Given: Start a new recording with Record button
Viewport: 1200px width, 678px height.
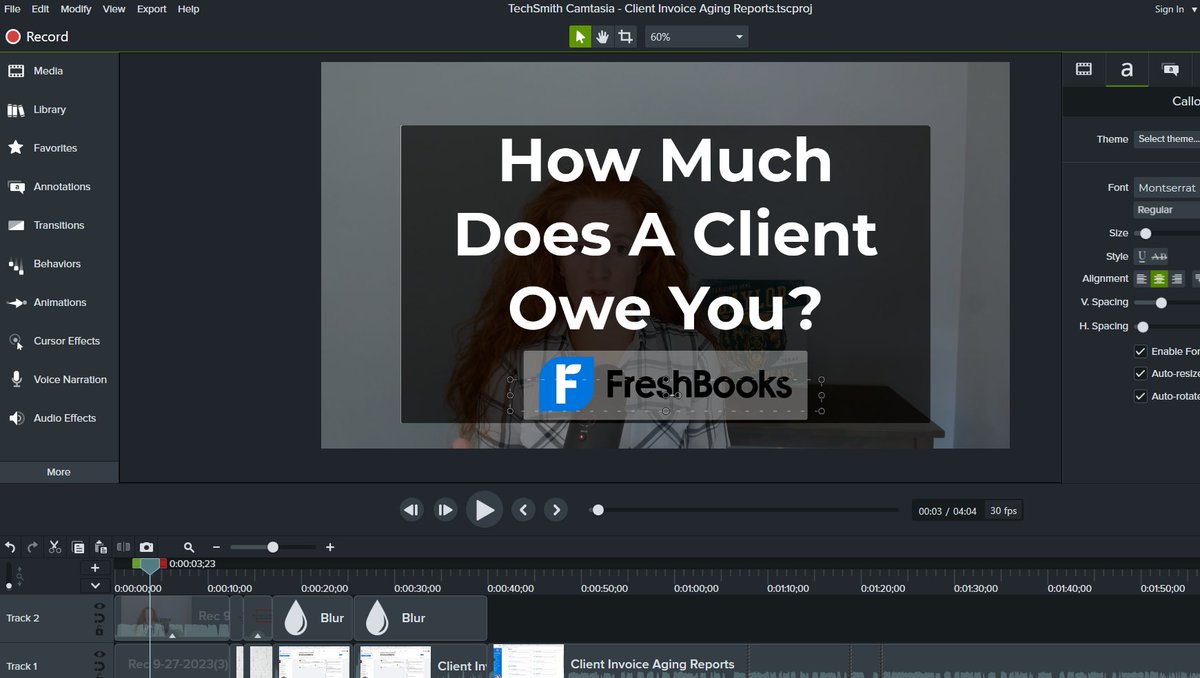Looking at the screenshot, I should pos(37,37).
